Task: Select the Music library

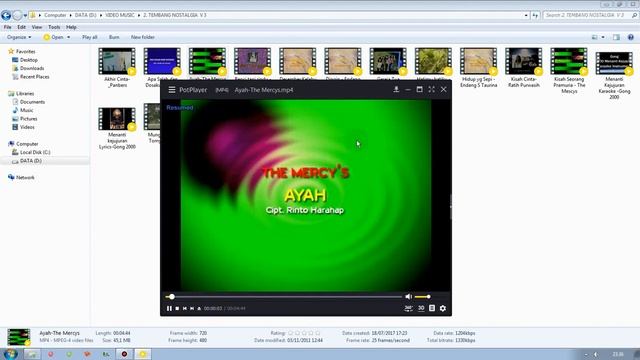Action: point(27,110)
